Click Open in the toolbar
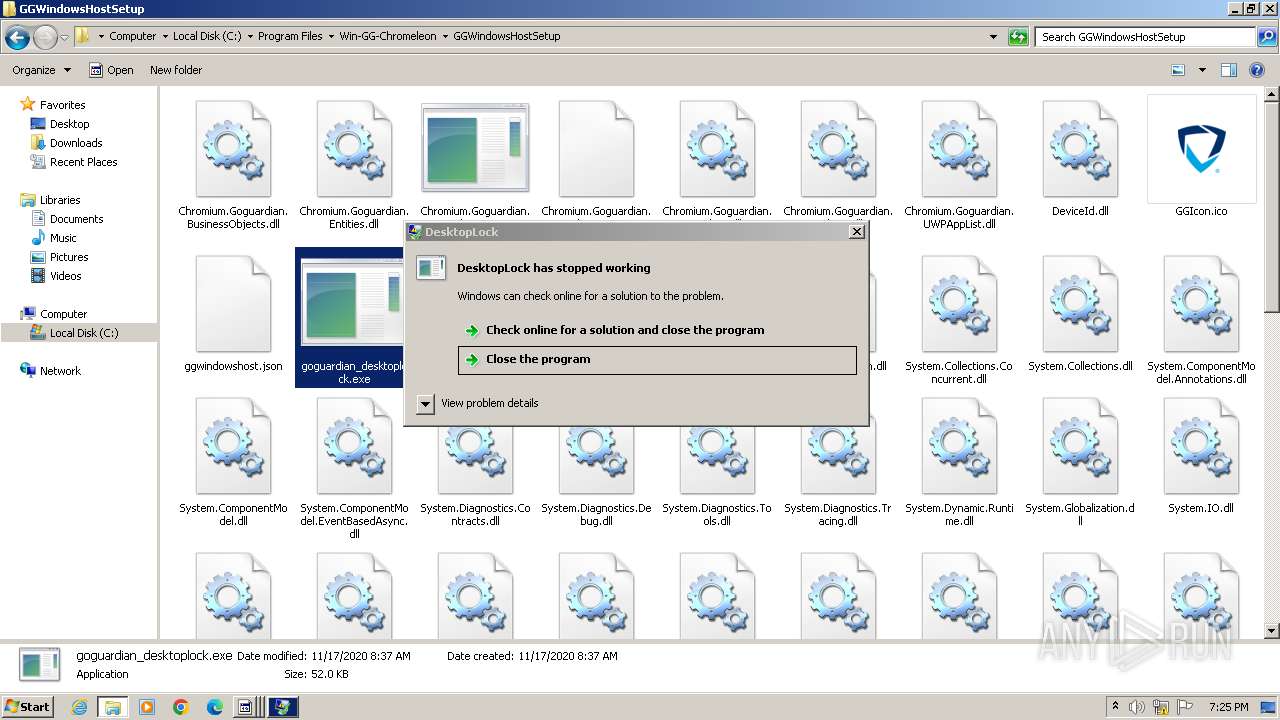Screen dimensions: 1280x720 [x=111, y=70]
